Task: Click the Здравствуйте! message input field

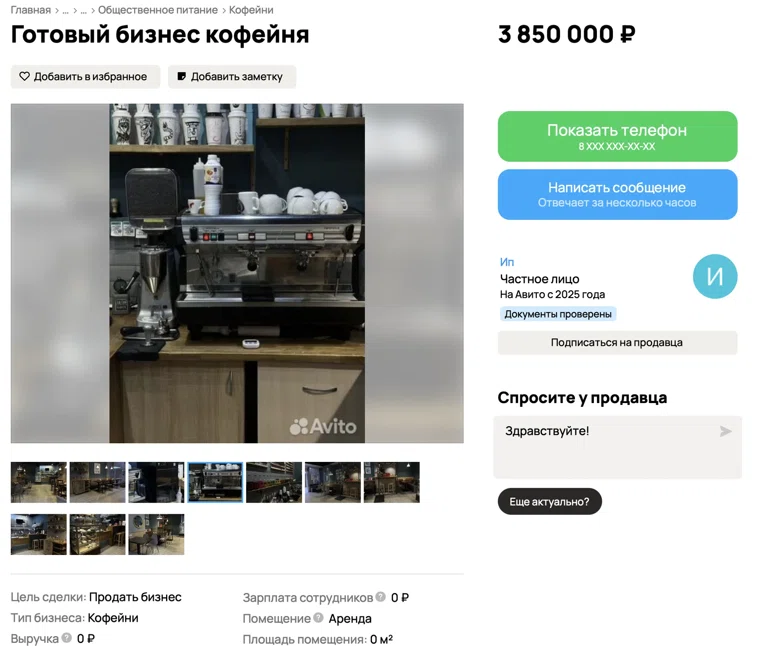Action: [618, 447]
